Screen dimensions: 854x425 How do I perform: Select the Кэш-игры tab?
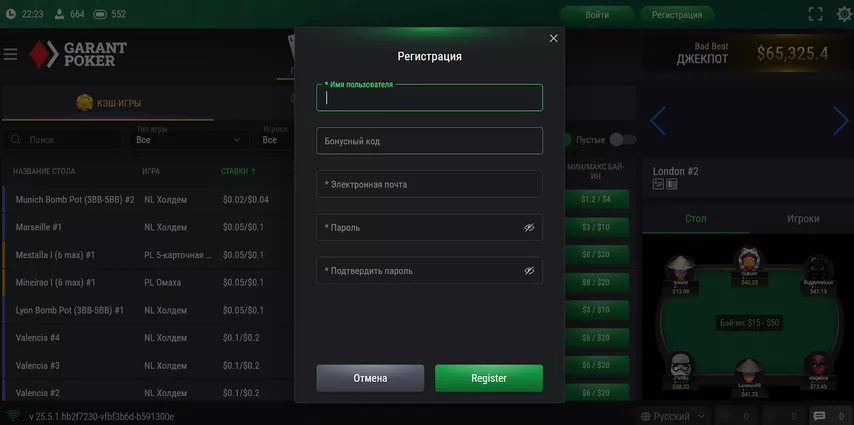pyautogui.click(x=108, y=103)
